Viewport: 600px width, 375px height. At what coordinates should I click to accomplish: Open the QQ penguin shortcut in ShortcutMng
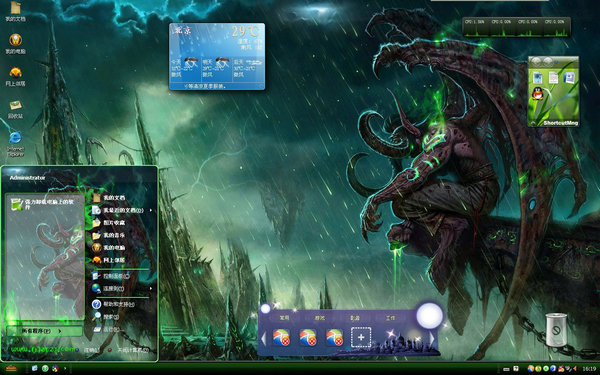[x=538, y=93]
